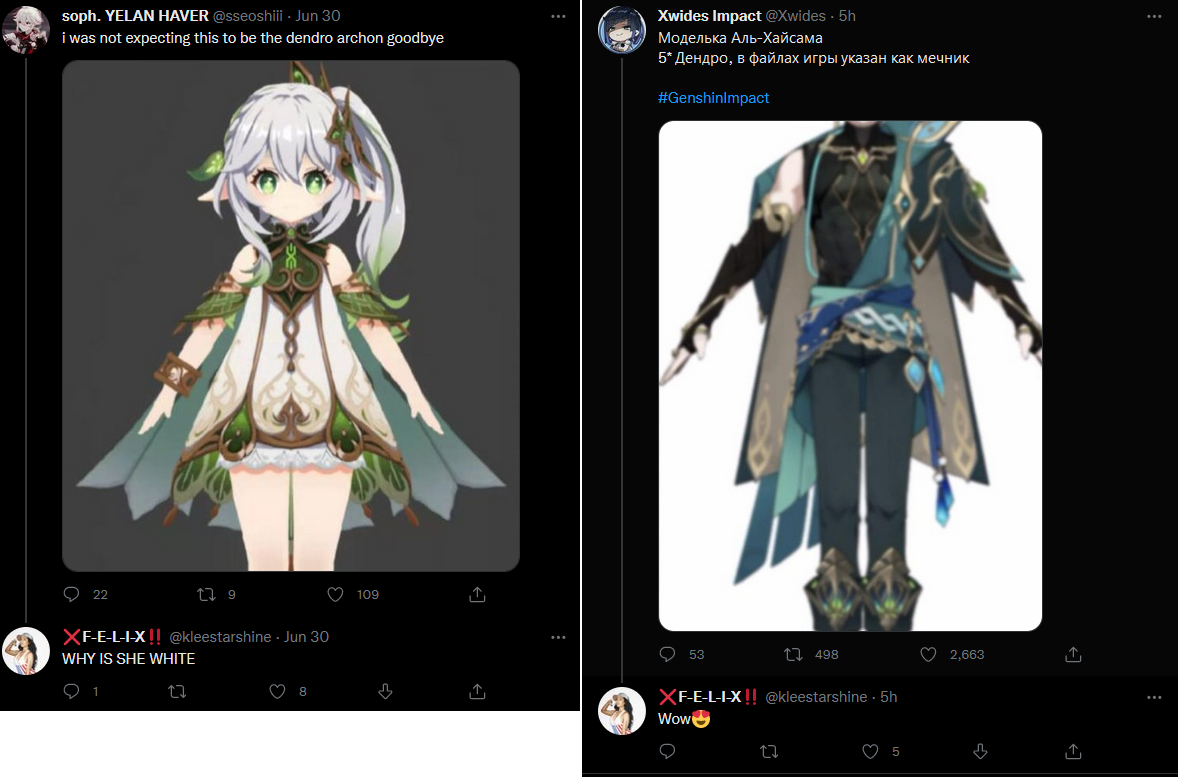The image size is (1182, 783).
Task: View the Nahida model image
Action: (291, 316)
